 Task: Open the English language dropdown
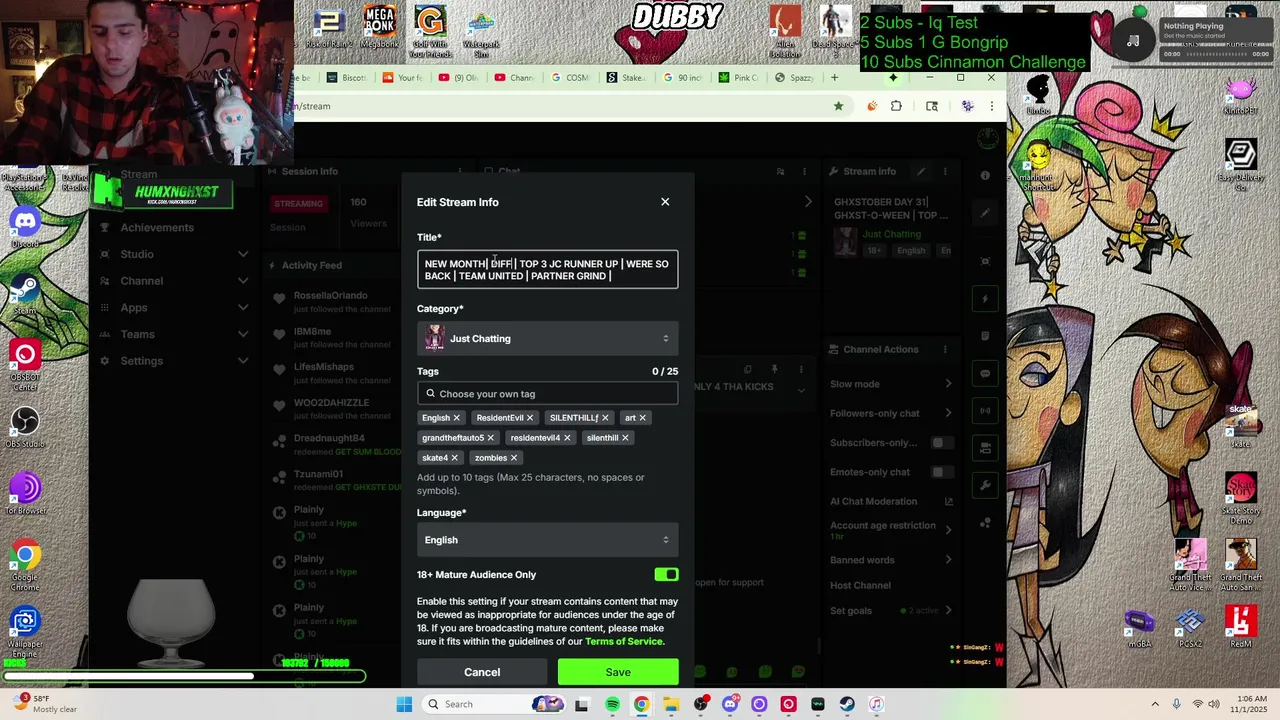547,540
